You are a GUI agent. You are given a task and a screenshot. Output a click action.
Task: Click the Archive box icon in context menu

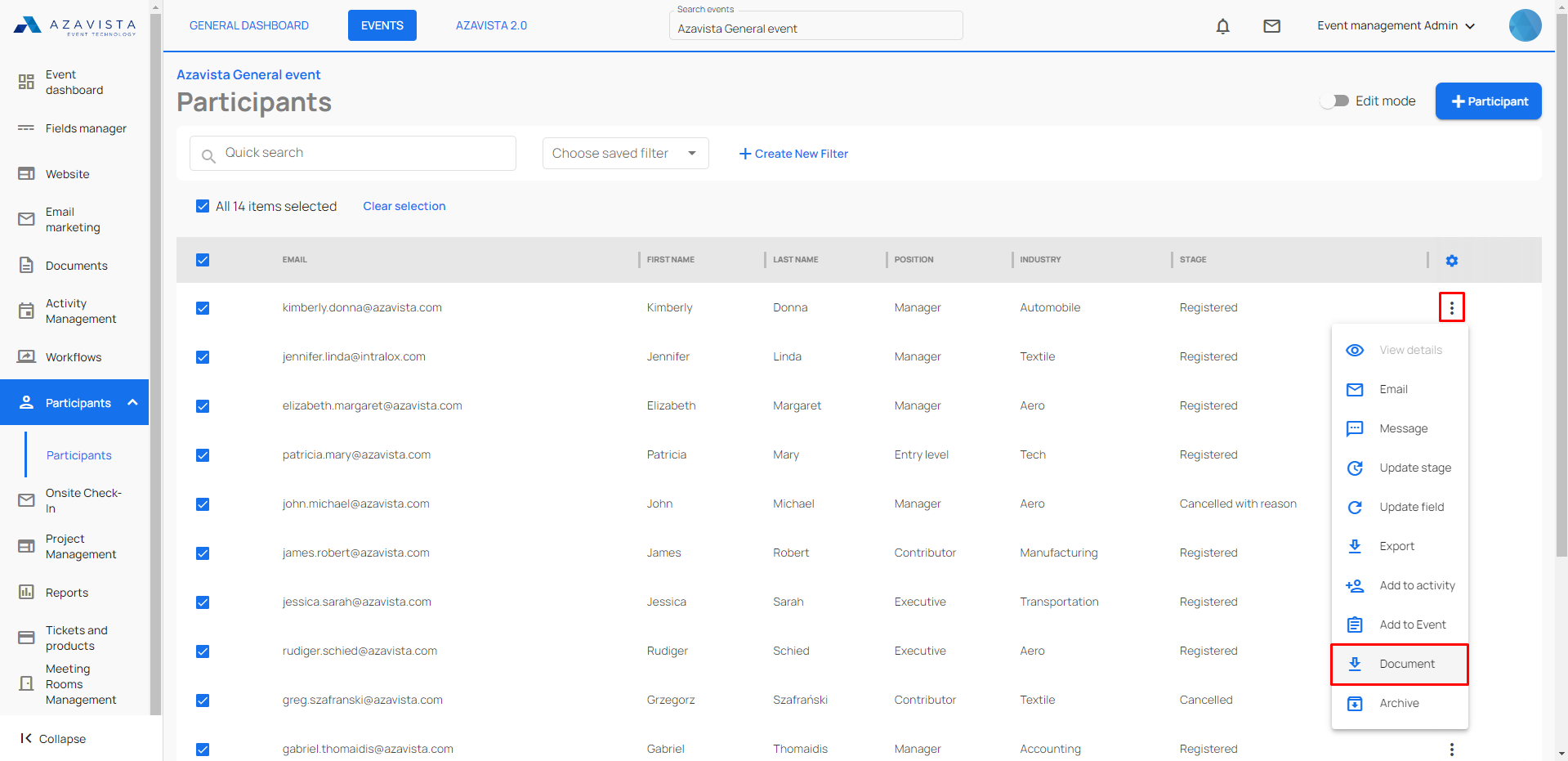click(x=1354, y=703)
